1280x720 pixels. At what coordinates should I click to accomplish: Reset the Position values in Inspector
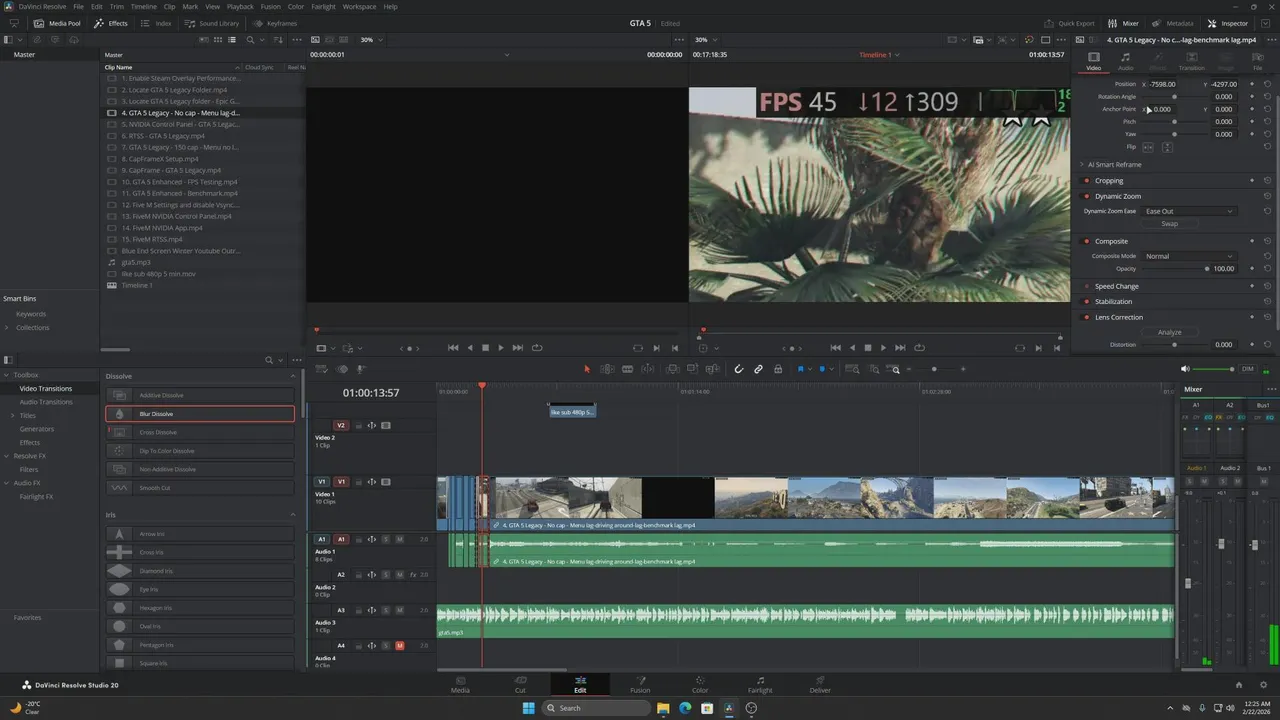coord(1267,84)
